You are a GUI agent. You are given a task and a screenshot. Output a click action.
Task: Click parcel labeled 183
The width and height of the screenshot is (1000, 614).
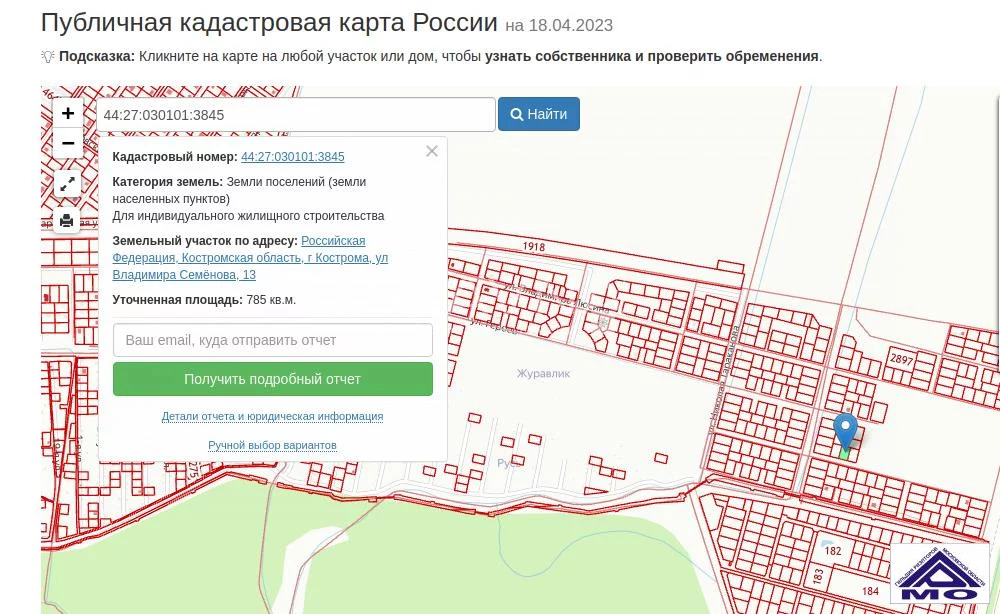(x=818, y=576)
